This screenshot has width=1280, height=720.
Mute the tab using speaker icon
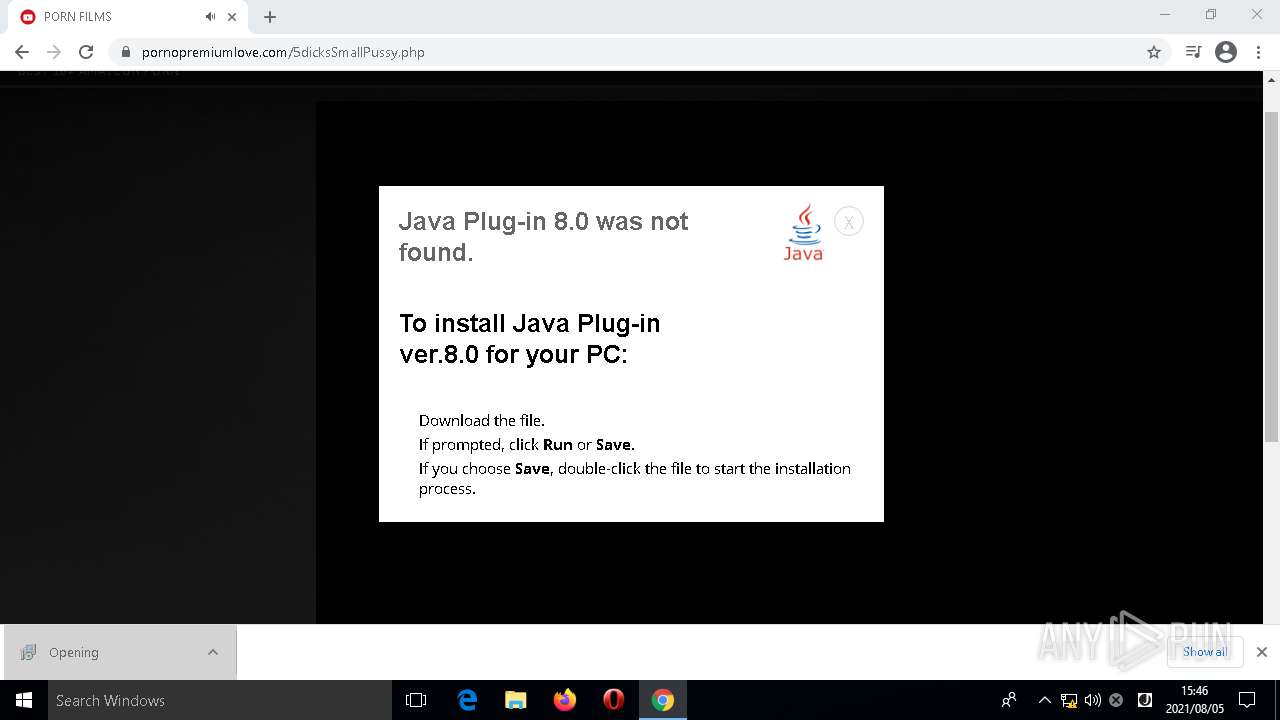tap(210, 17)
